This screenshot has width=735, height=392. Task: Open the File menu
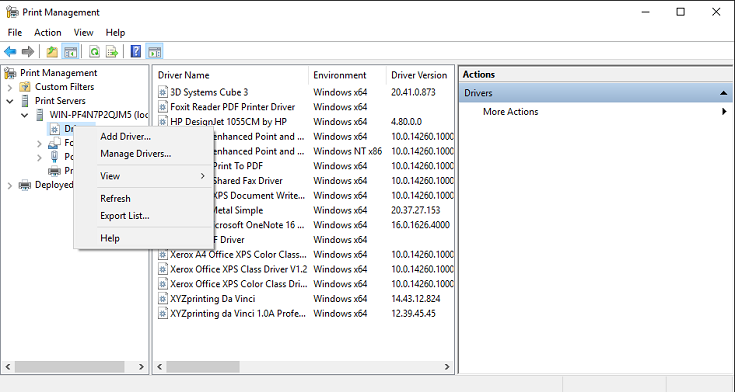(15, 32)
